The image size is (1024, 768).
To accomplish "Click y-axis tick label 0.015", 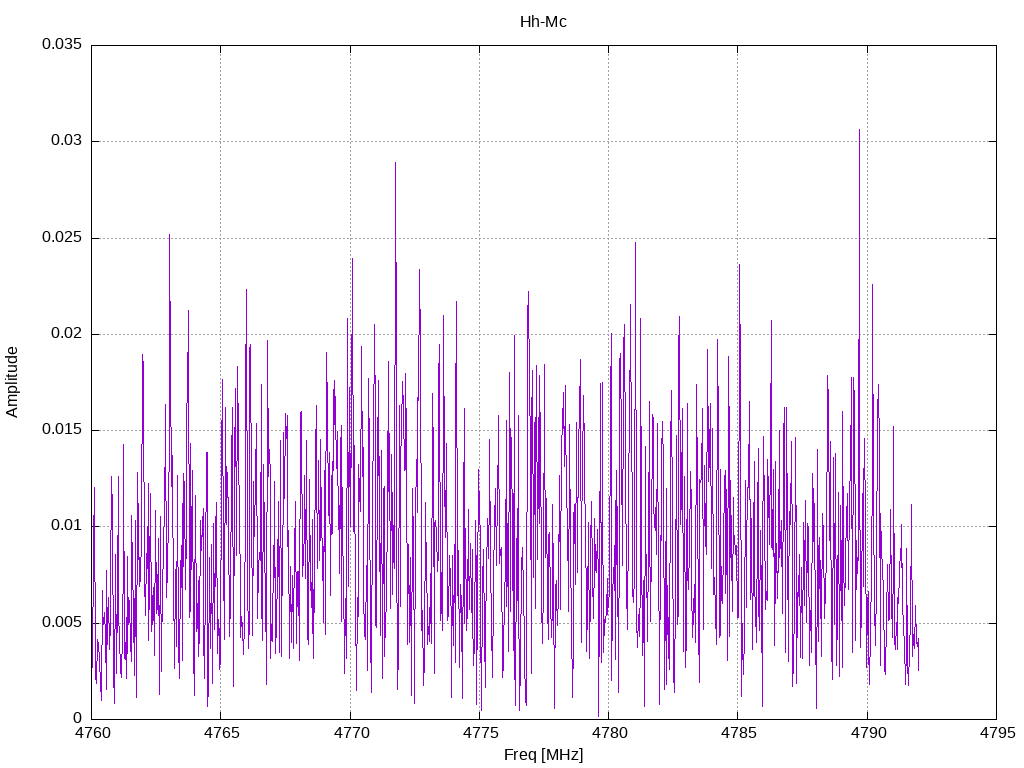I will [x=62, y=429].
